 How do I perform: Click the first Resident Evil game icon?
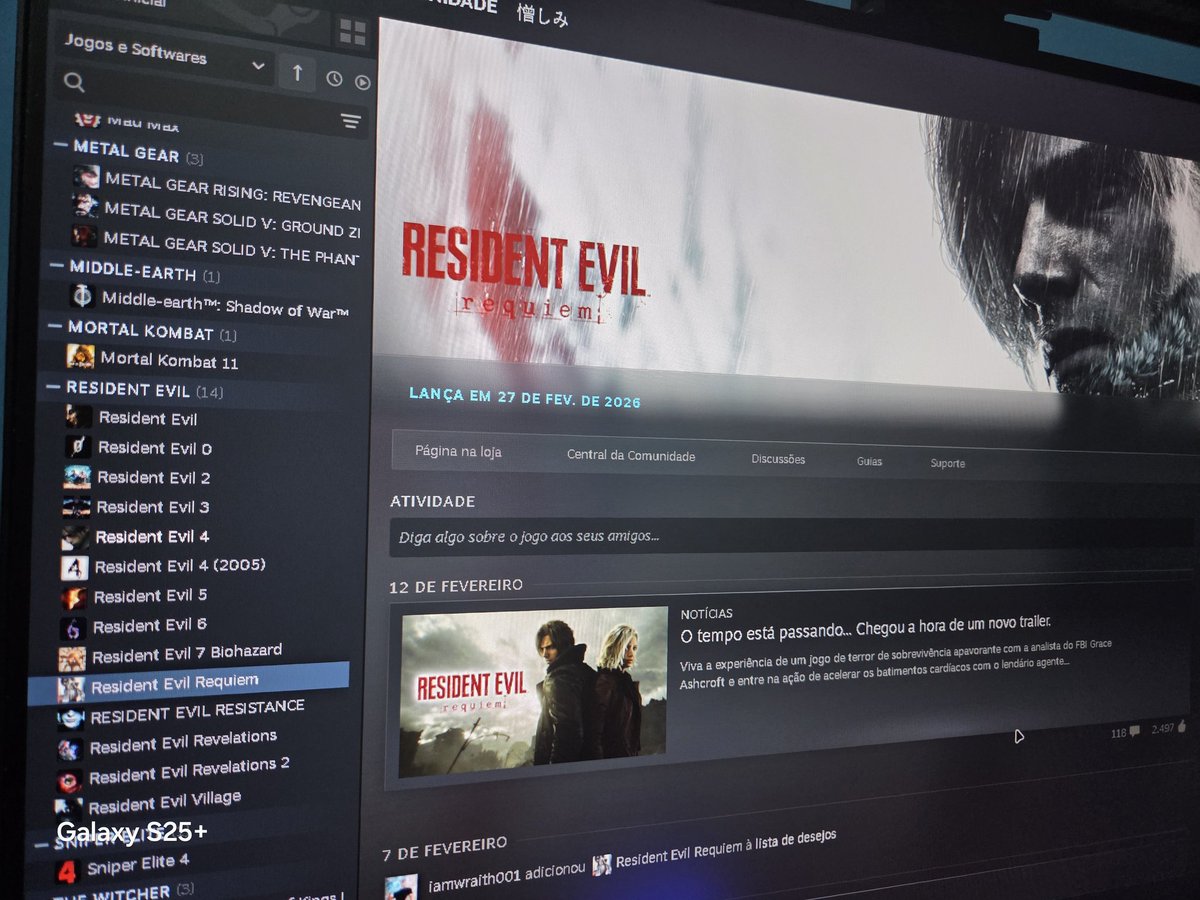[78, 416]
